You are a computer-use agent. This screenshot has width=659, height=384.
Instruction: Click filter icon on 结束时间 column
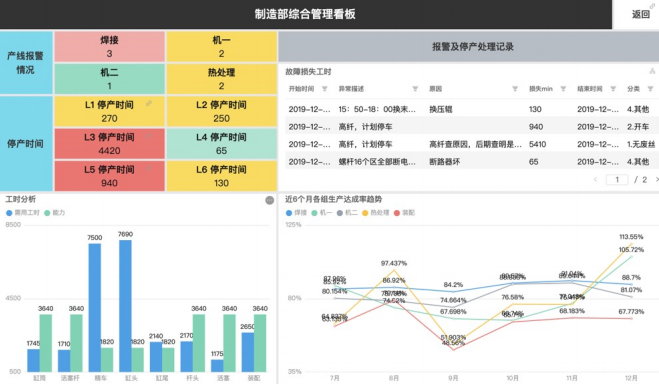tap(613, 89)
